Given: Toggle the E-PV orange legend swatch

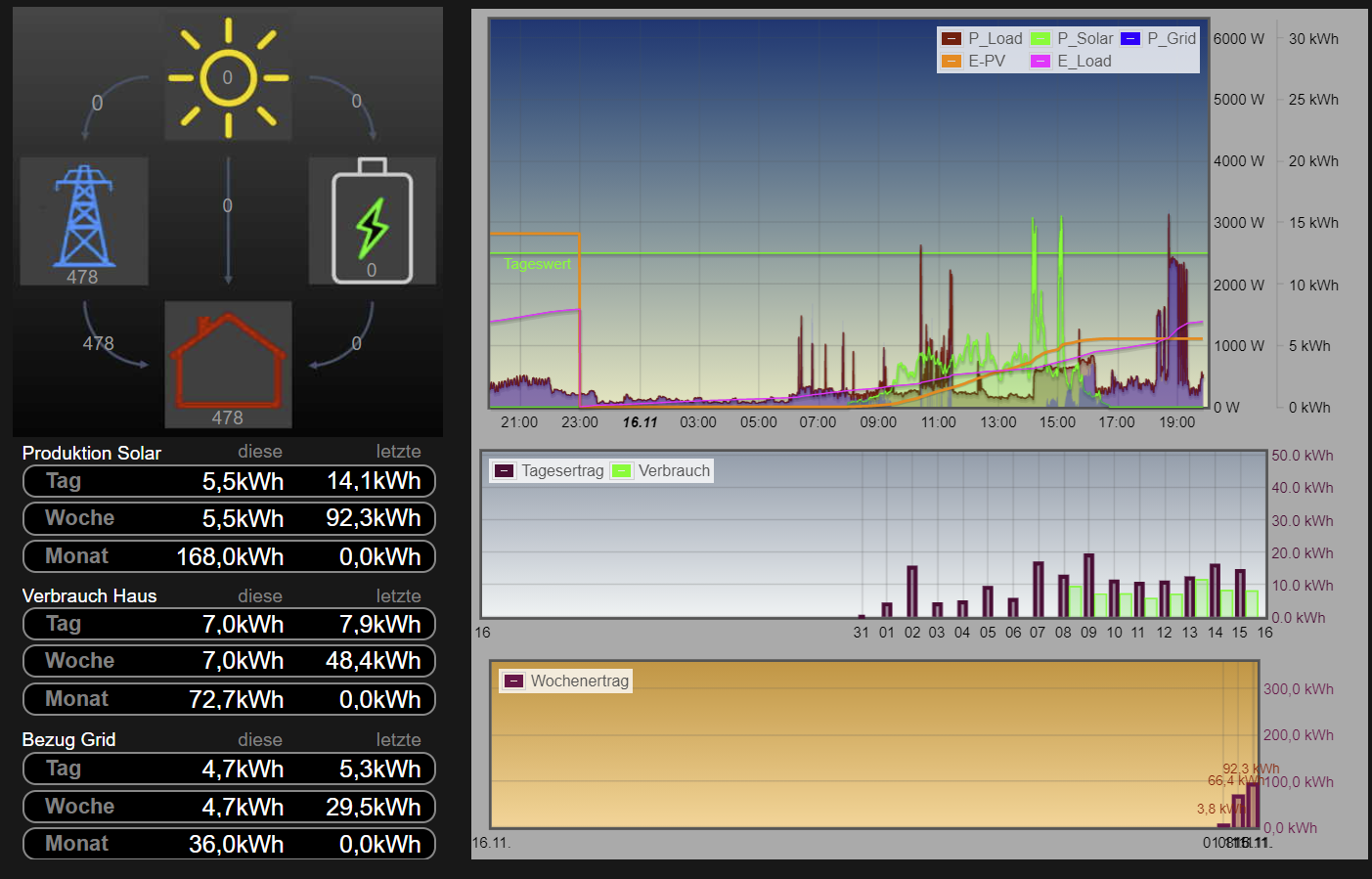Looking at the screenshot, I should point(952,61).
